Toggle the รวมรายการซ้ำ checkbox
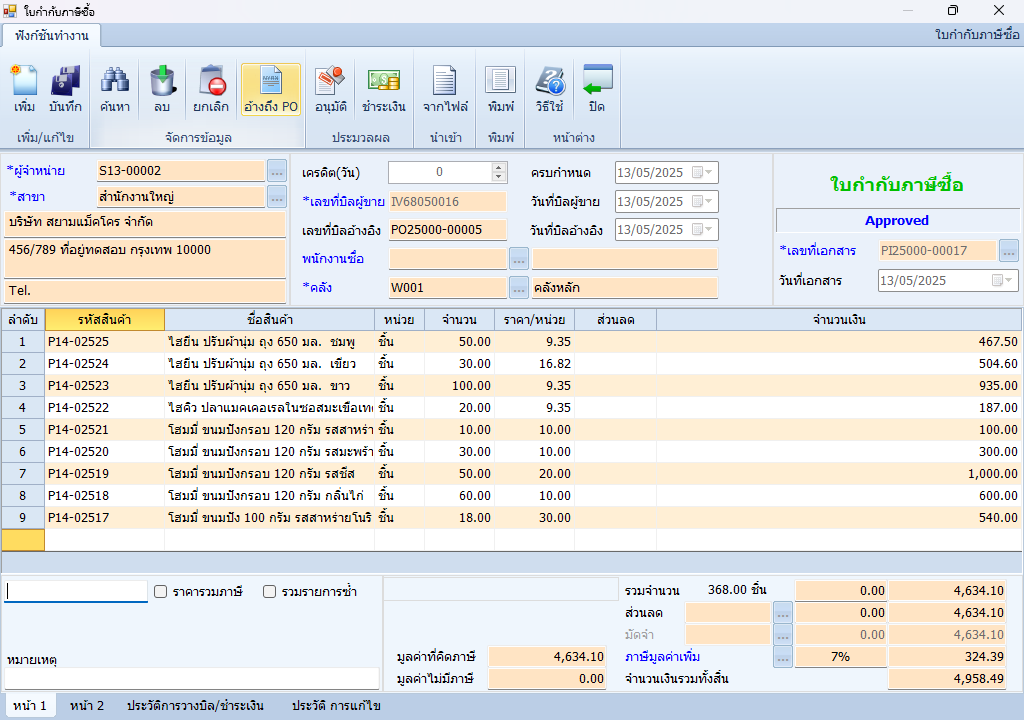Image resolution: width=1024 pixels, height=720 pixels. pyautogui.click(x=270, y=592)
